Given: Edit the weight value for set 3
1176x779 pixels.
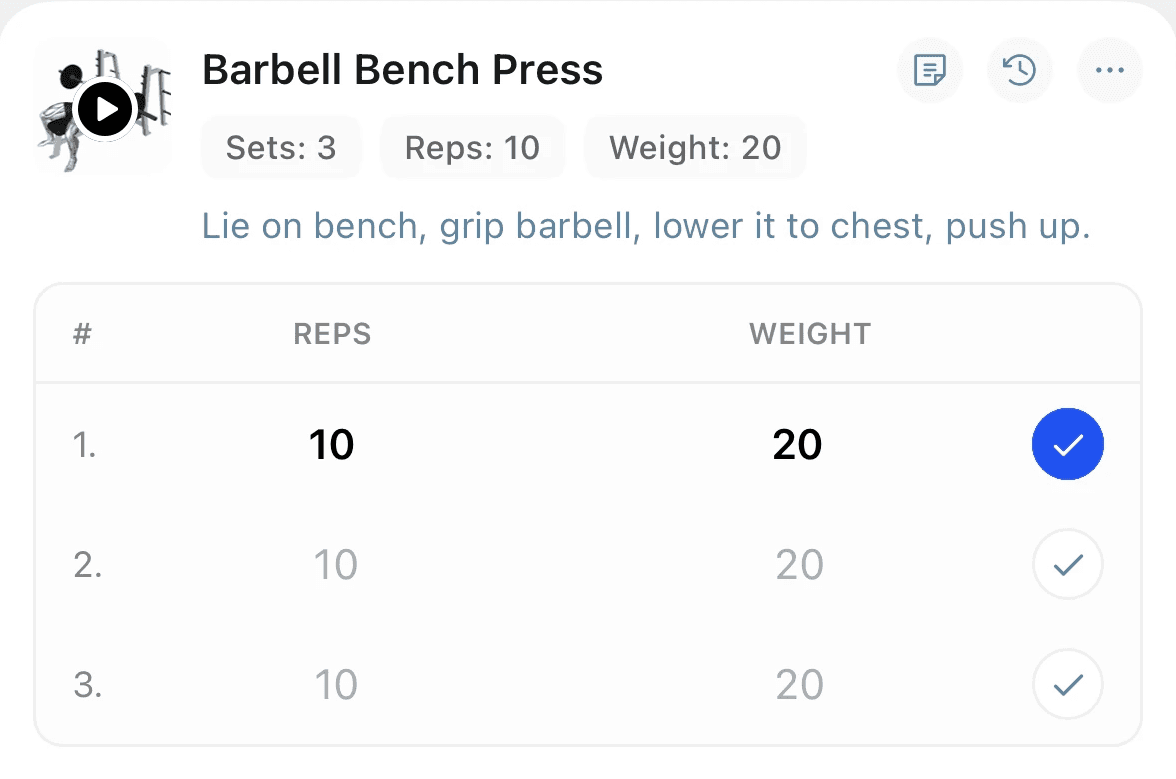Looking at the screenshot, I should pos(800,685).
